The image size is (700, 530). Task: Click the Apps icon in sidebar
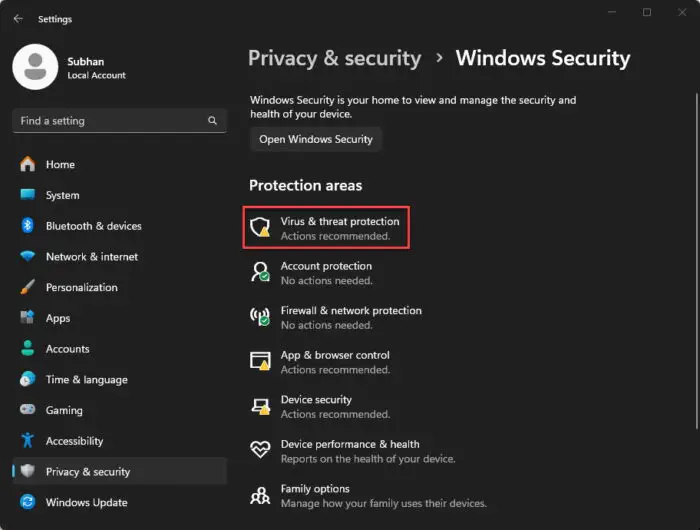pyautogui.click(x=28, y=317)
